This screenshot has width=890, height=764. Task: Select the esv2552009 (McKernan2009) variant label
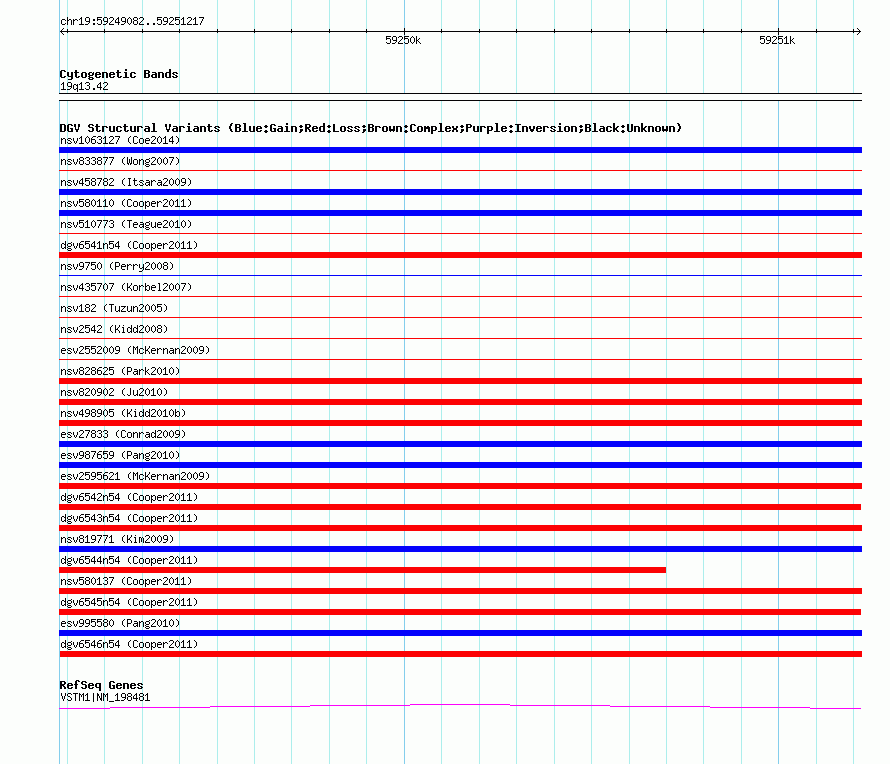(135, 350)
